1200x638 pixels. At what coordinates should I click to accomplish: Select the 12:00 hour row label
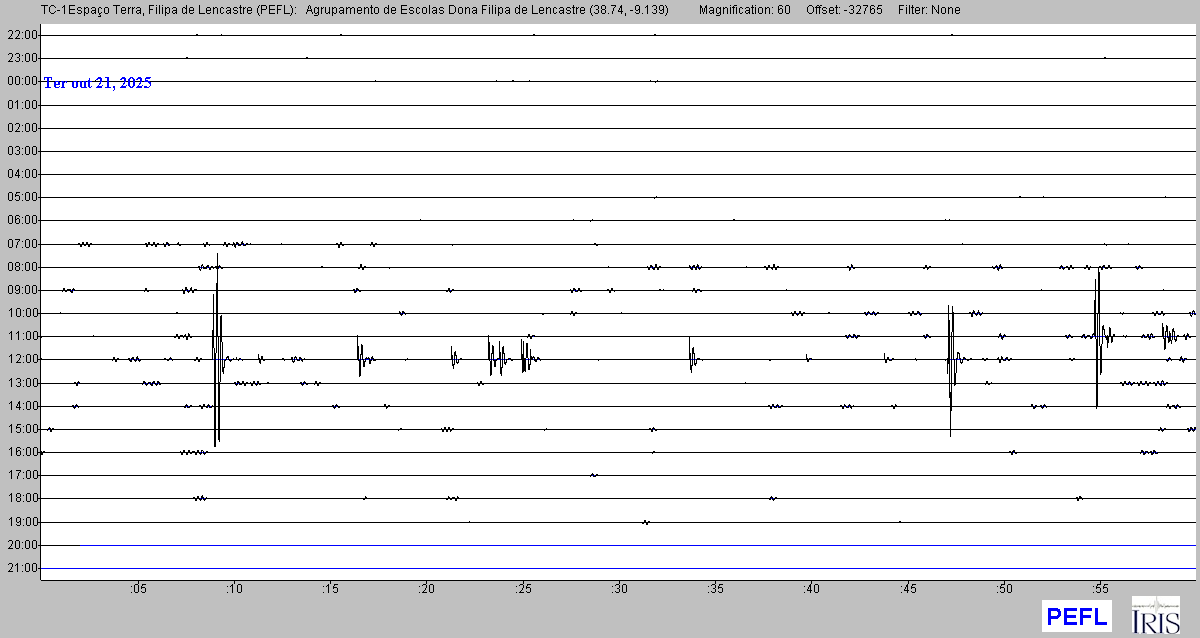22,359
